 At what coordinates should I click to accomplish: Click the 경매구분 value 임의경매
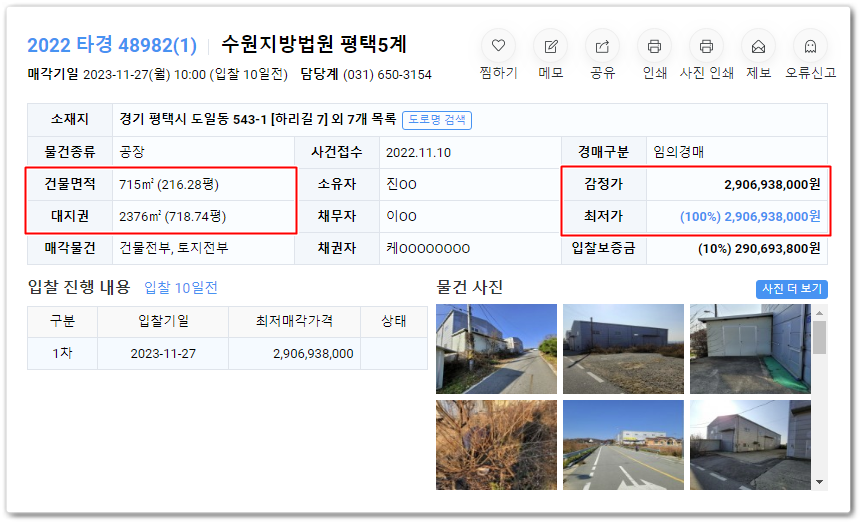[679, 152]
